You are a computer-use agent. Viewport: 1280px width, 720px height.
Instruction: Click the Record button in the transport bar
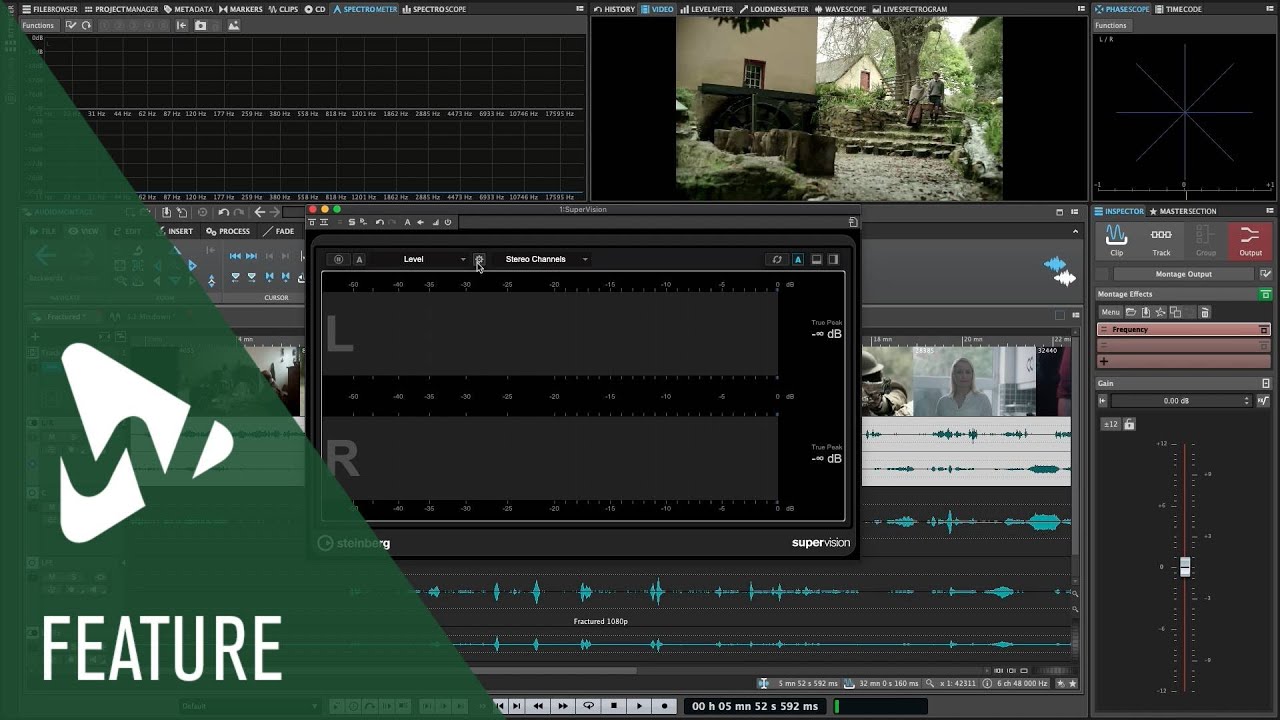664,706
